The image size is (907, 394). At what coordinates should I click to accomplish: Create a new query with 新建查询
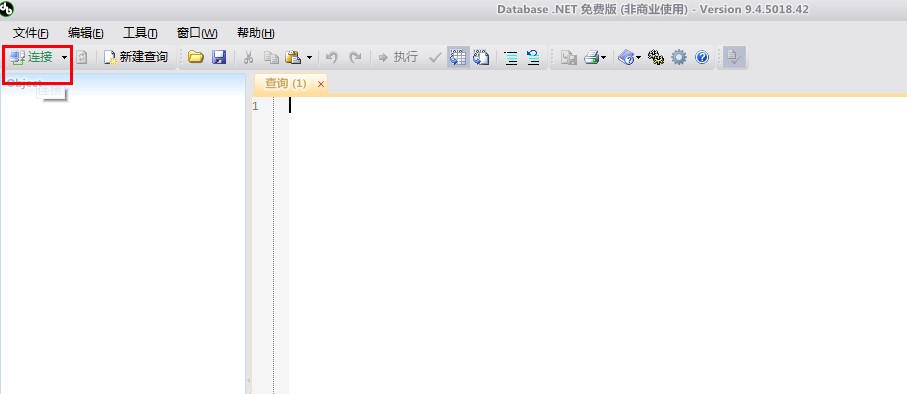click(x=135, y=57)
